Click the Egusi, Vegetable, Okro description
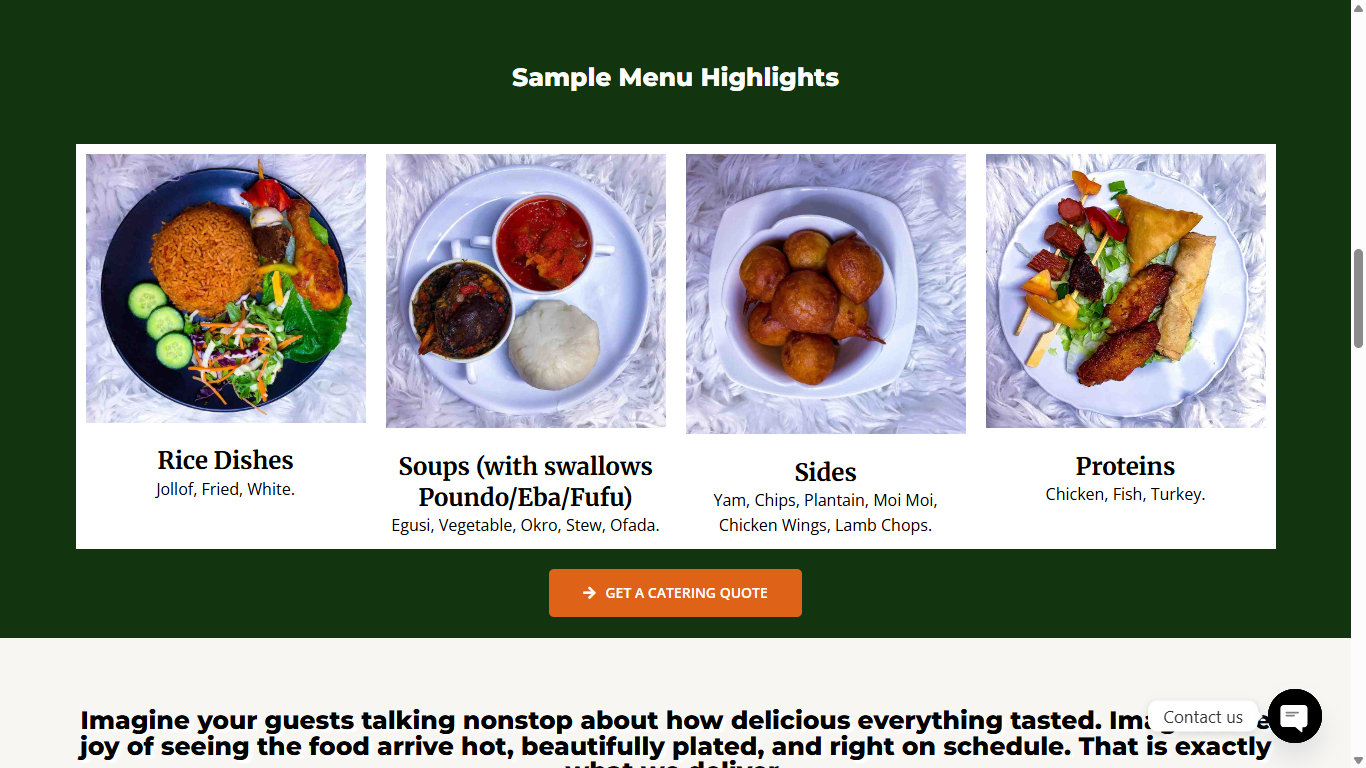 (x=526, y=526)
